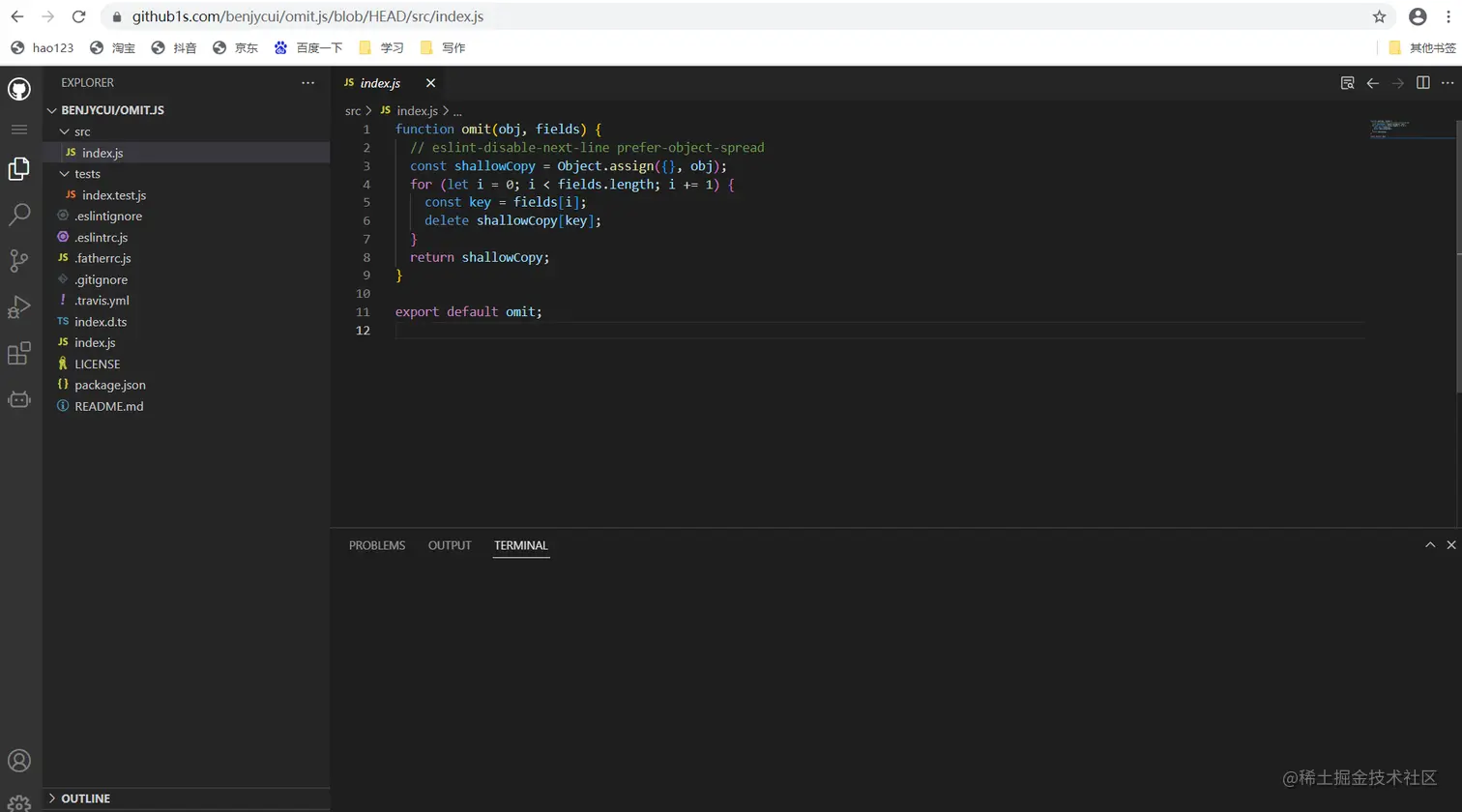The width and height of the screenshot is (1462, 812).
Task: Open the Accounts icon in activity bar
Action: coord(19,761)
